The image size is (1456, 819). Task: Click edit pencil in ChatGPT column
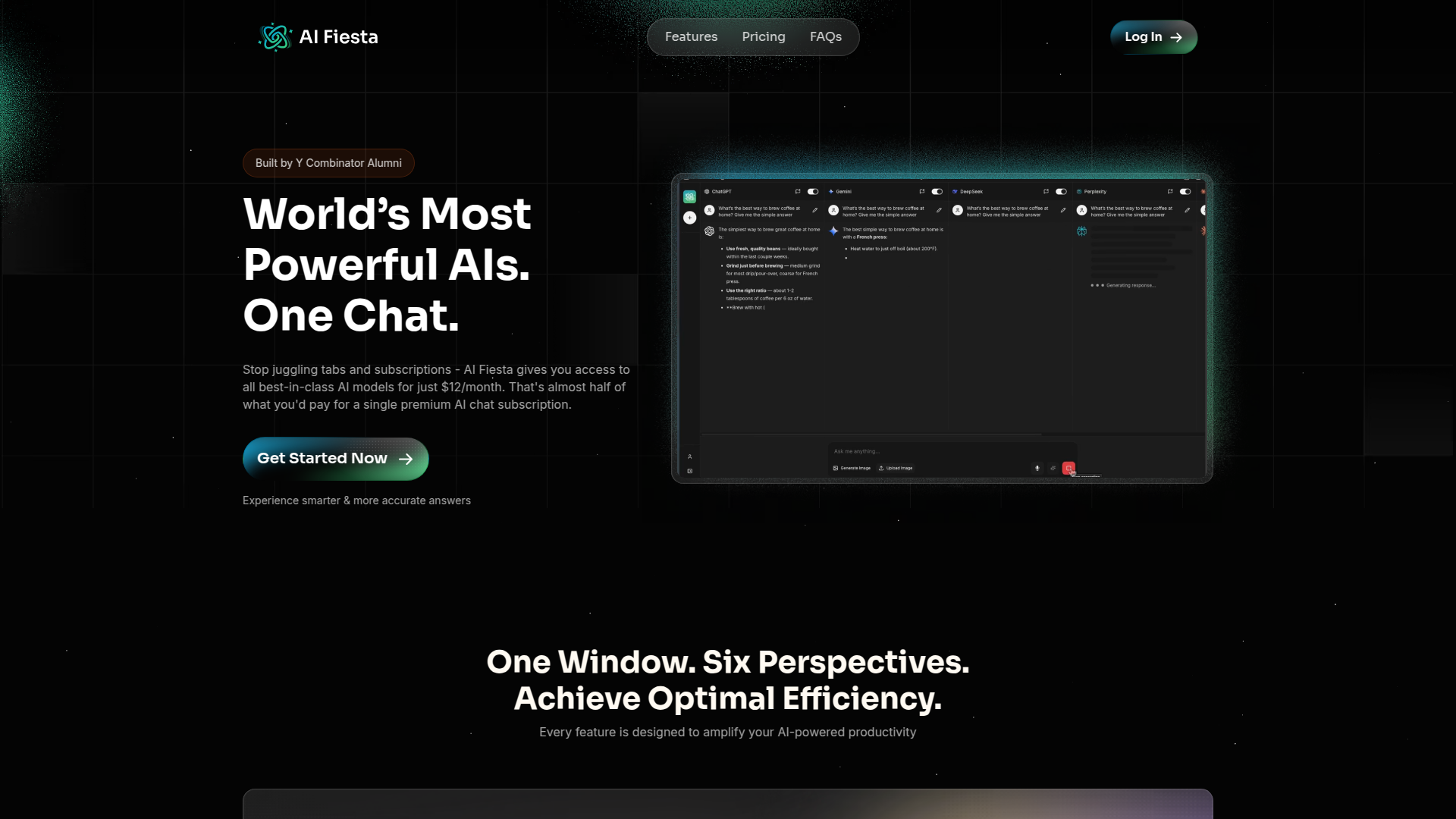pyautogui.click(x=815, y=210)
